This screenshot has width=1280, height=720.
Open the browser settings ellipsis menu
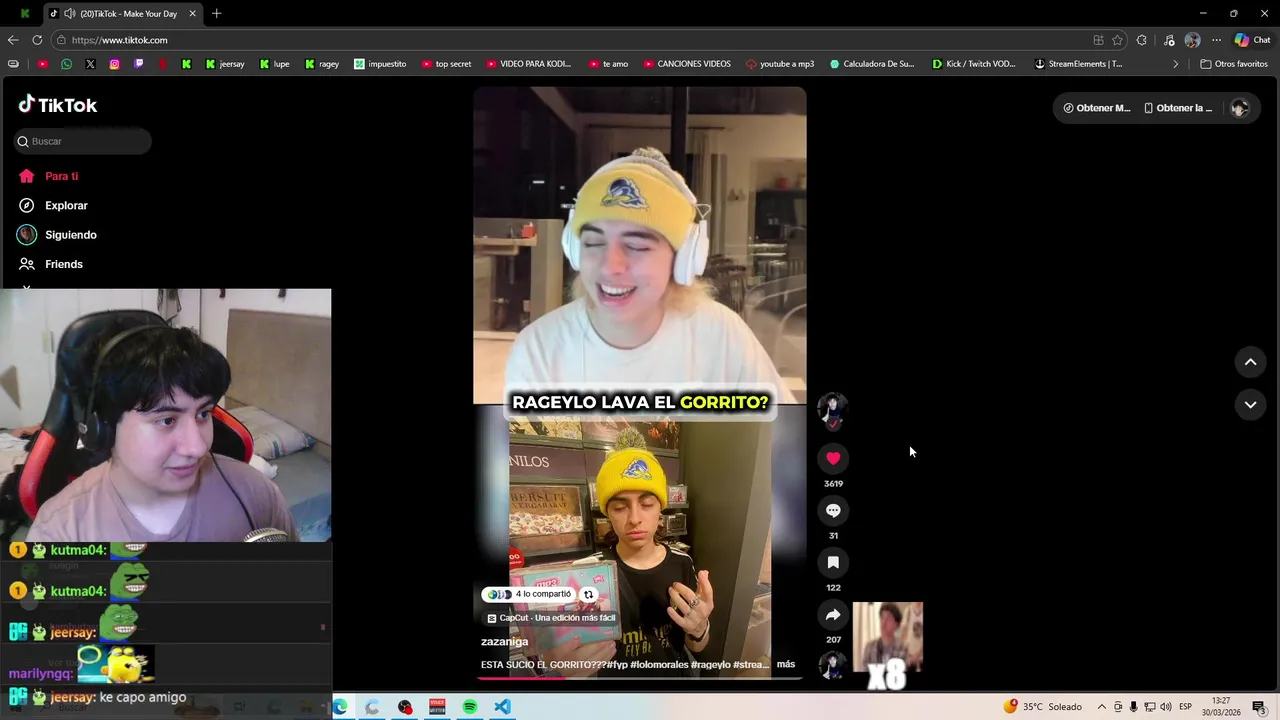tap(1216, 40)
